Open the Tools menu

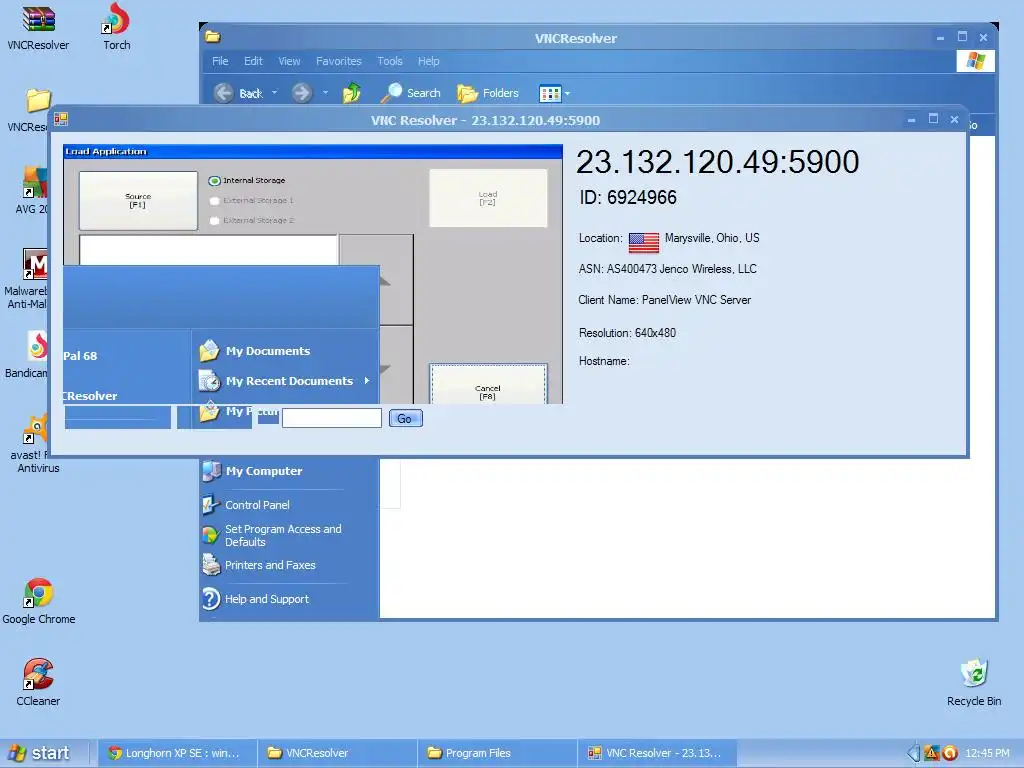coord(390,61)
